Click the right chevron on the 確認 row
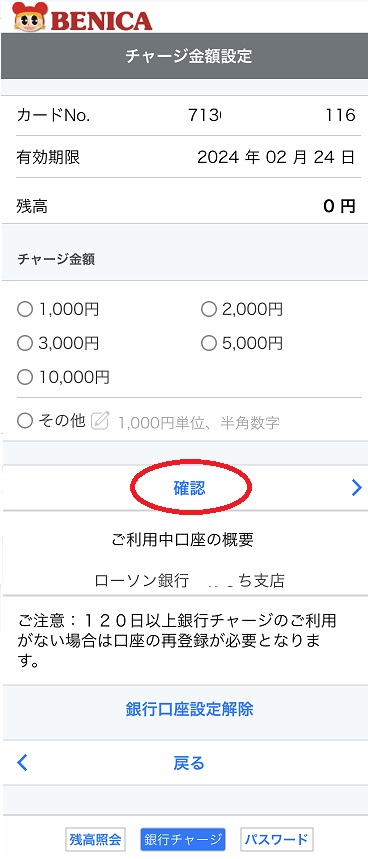Viewport: 368px width, 859px height. point(356,487)
